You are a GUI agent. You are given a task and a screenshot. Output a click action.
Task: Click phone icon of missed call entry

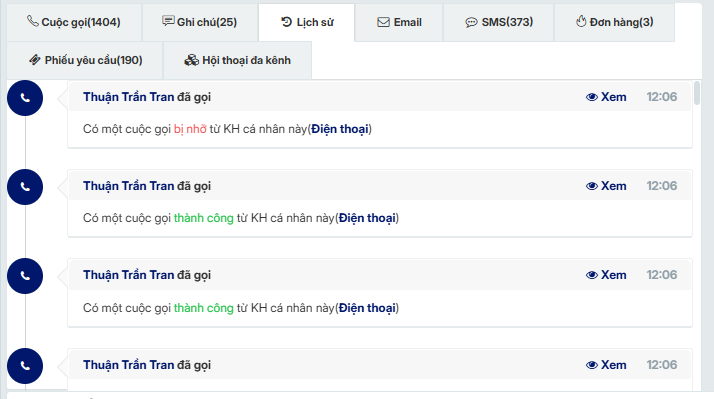[x=25, y=98]
